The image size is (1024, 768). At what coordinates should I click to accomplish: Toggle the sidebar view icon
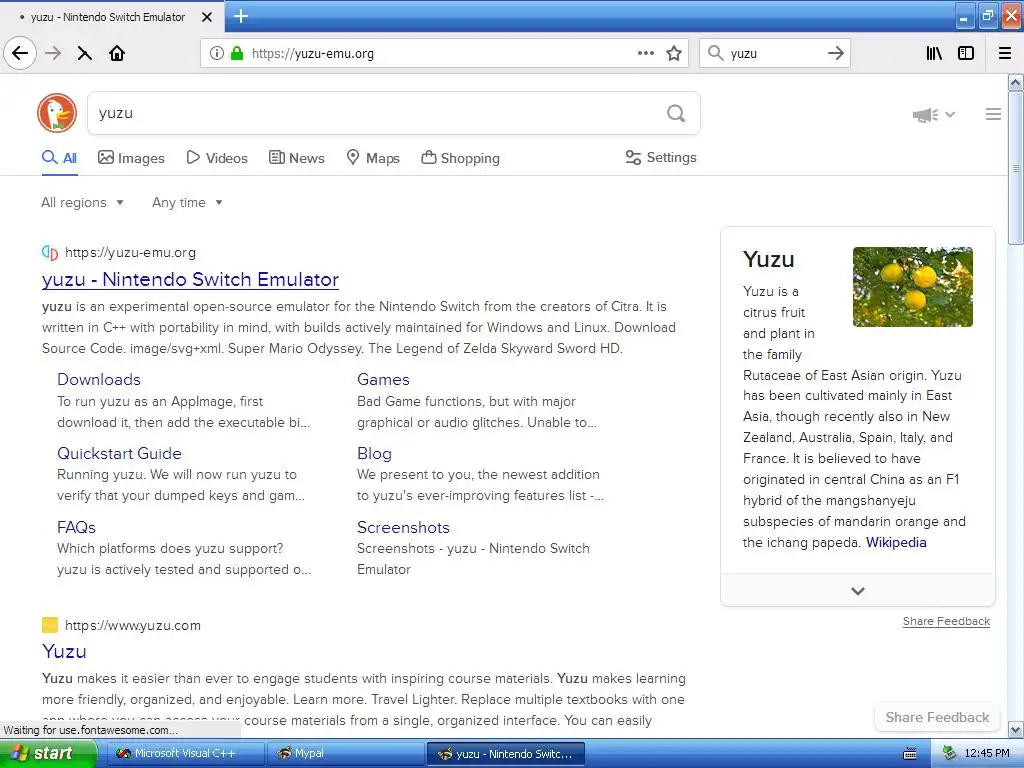[x=966, y=53]
